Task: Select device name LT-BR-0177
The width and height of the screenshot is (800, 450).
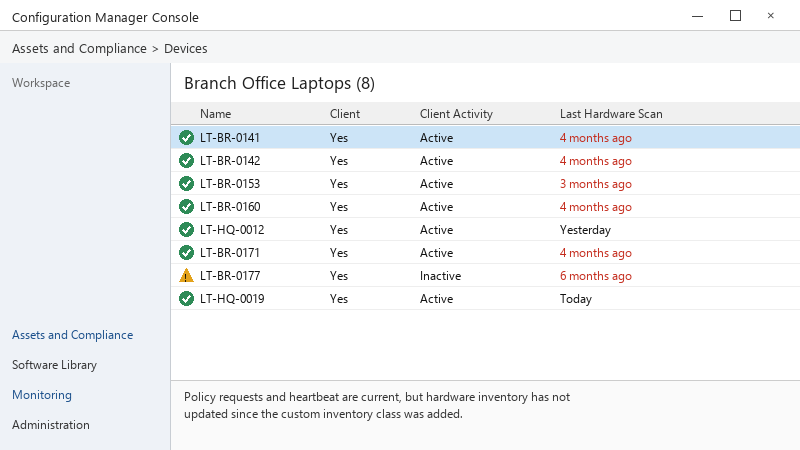Action: tap(230, 276)
